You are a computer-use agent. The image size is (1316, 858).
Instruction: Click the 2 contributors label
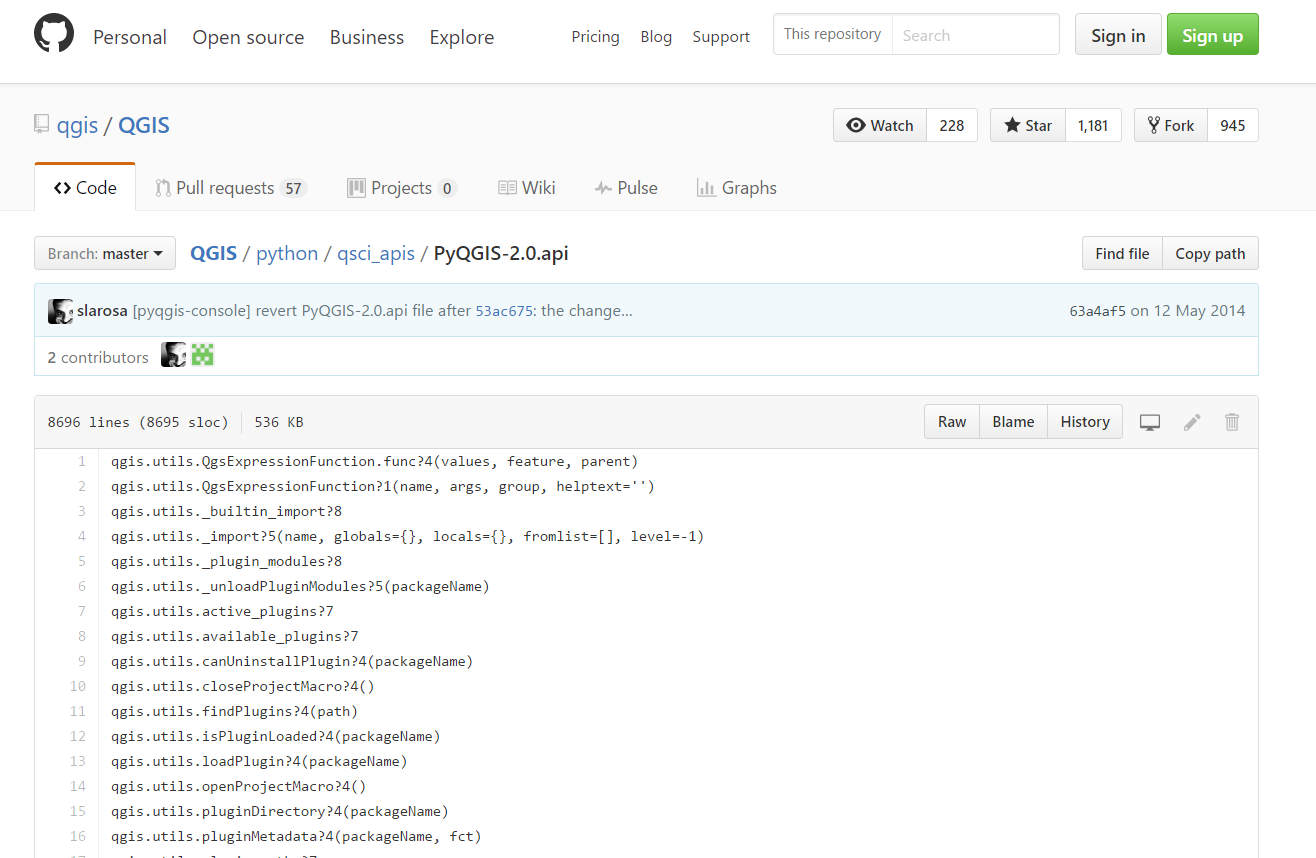pos(98,357)
